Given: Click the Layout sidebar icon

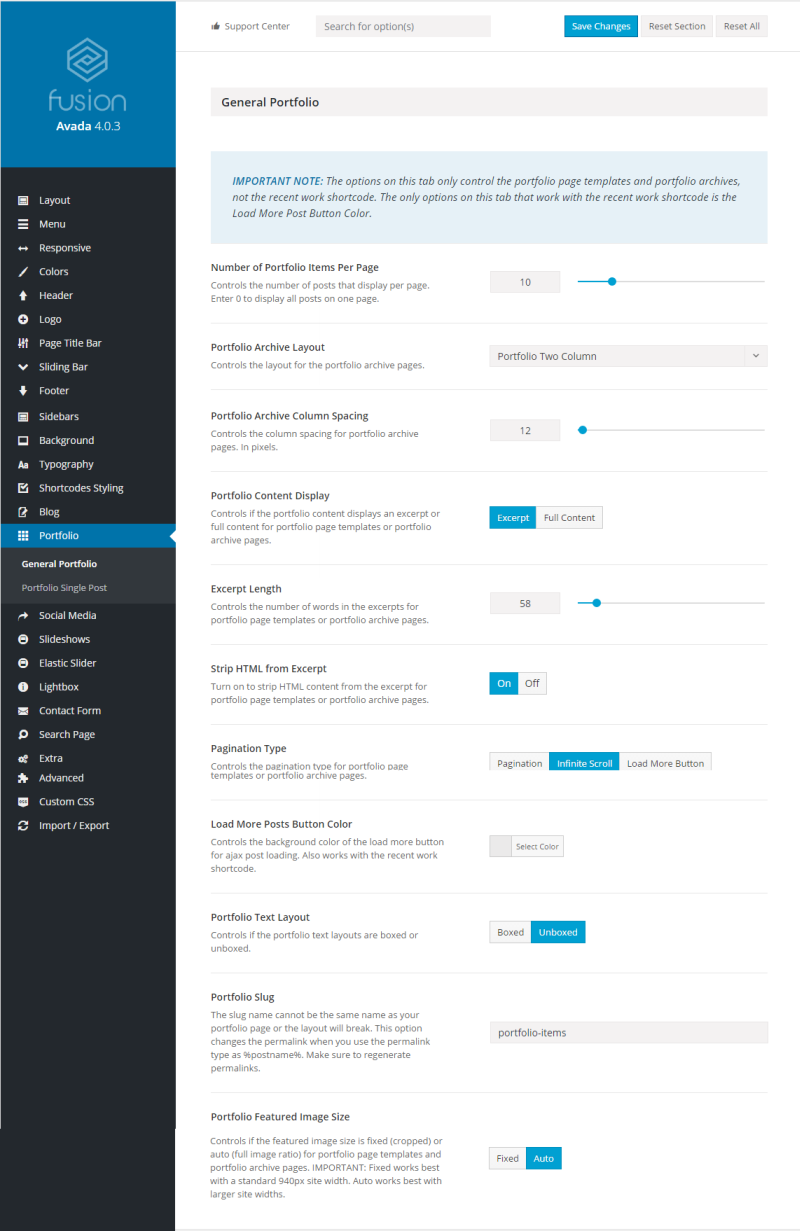Looking at the screenshot, I should [23, 200].
